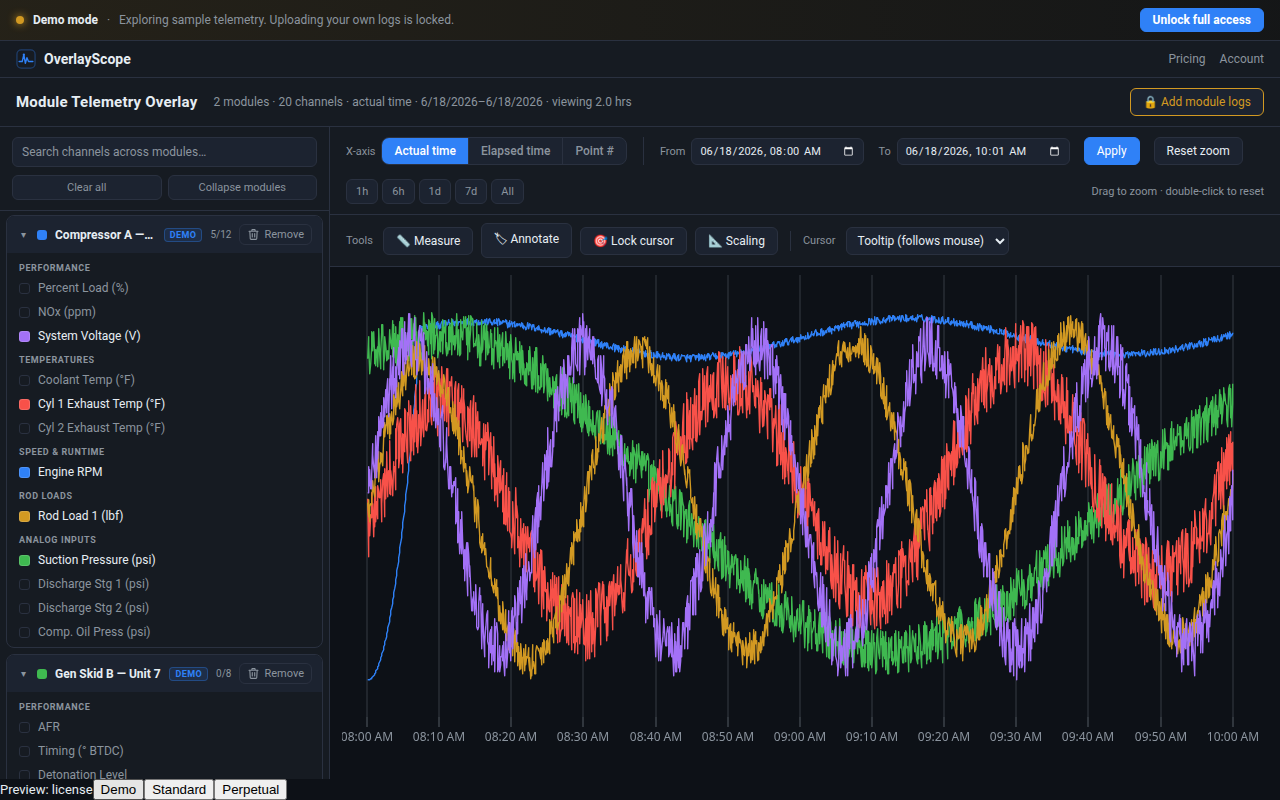Image resolution: width=1280 pixels, height=800 pixels.
Task: Click the OverlayScope logo icon
Action: [x=26, y=59]
